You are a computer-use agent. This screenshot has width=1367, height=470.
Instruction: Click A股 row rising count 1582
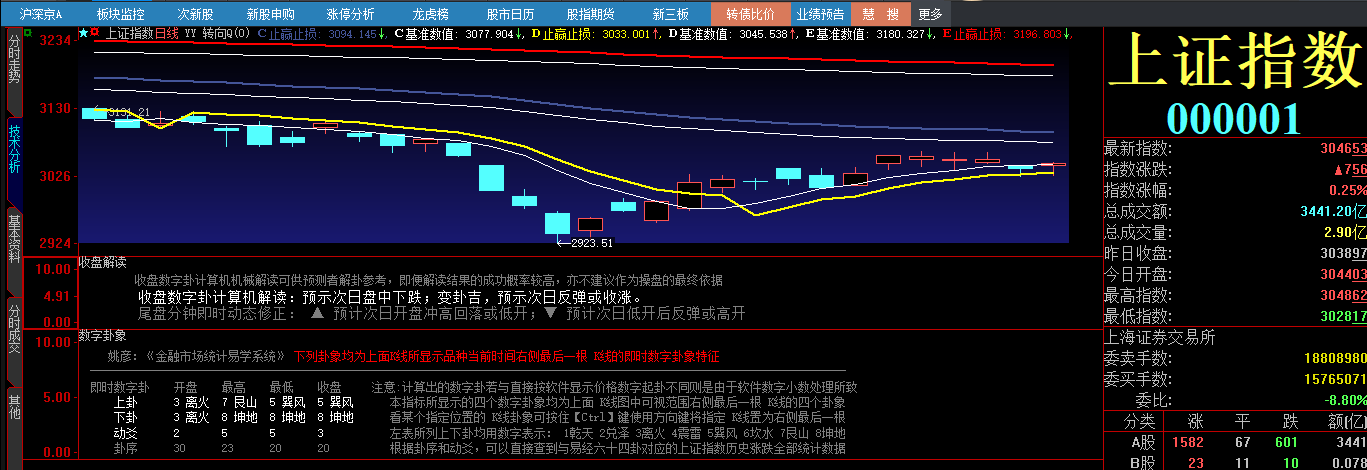coord(1186,442)
